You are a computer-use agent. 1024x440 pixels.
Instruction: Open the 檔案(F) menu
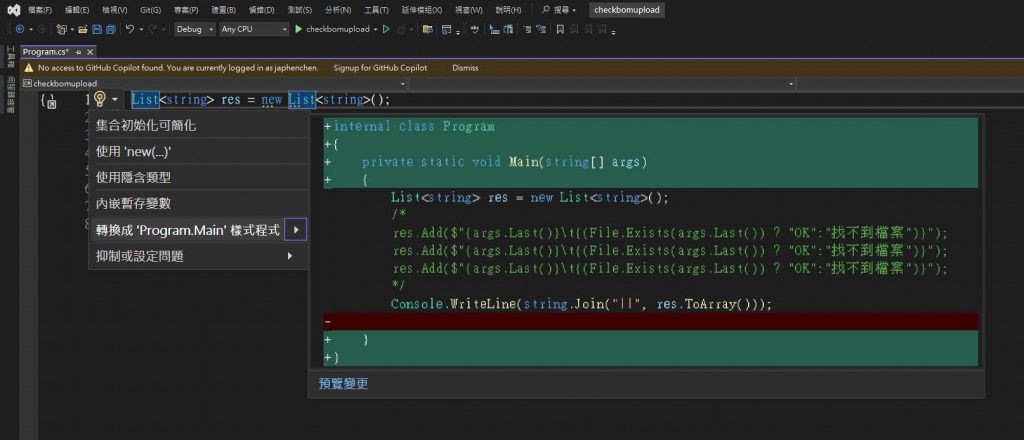(40, 10)
